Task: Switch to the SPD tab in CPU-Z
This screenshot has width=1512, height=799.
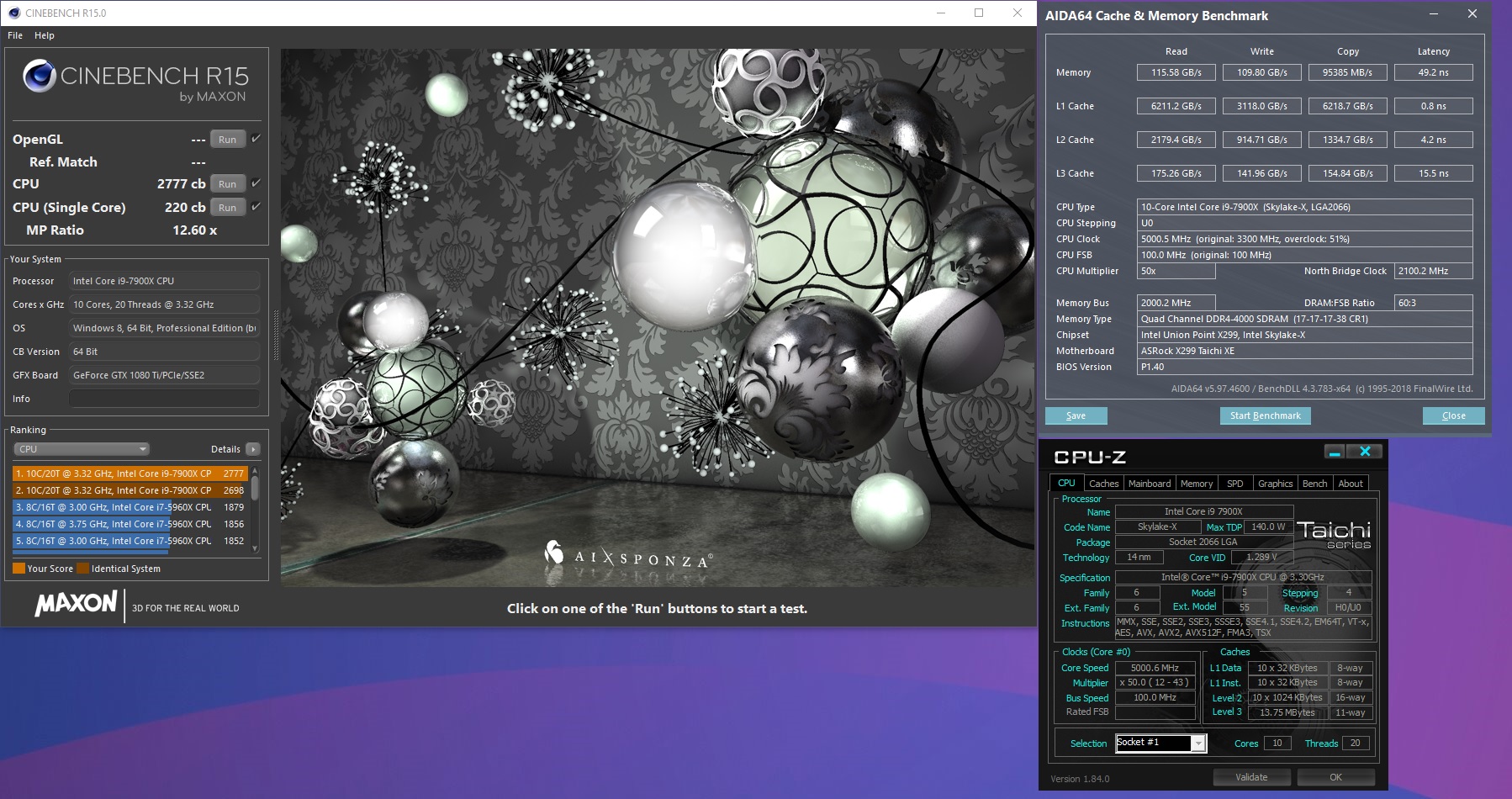Action: 1234,484
